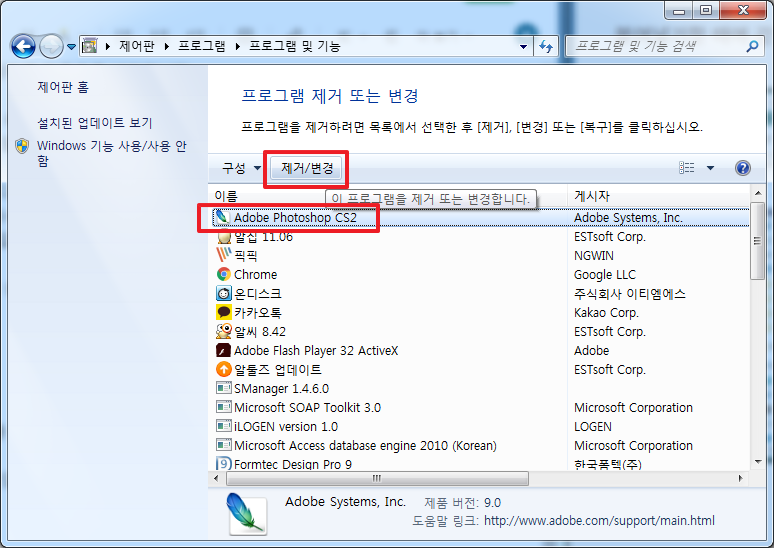Expand the arrow after 제어판 breadcrumb
Image resolution: width=774 pixels, height=548 pixels.
pyautogui.click(x=166, y=46)
